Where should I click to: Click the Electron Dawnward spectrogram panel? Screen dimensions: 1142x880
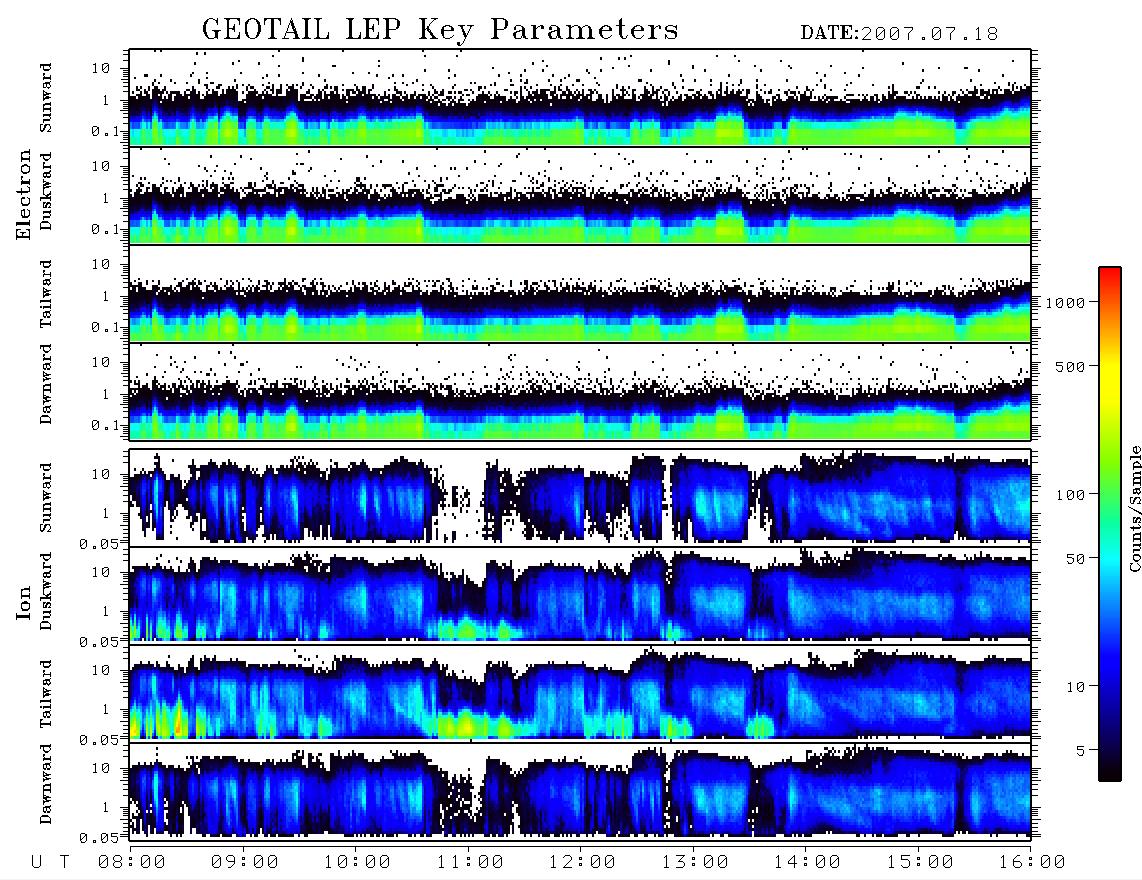pyautogui.click(x=580, y=391)
